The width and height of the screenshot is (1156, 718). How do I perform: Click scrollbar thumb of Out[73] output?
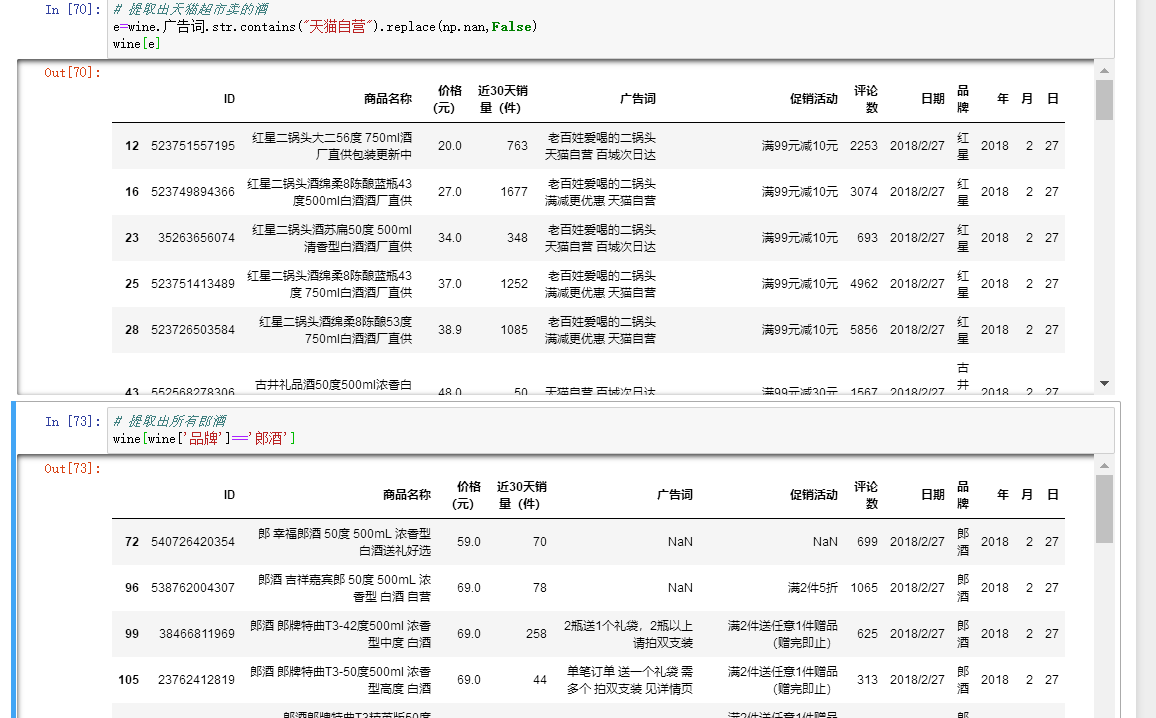pos(1104,509)
